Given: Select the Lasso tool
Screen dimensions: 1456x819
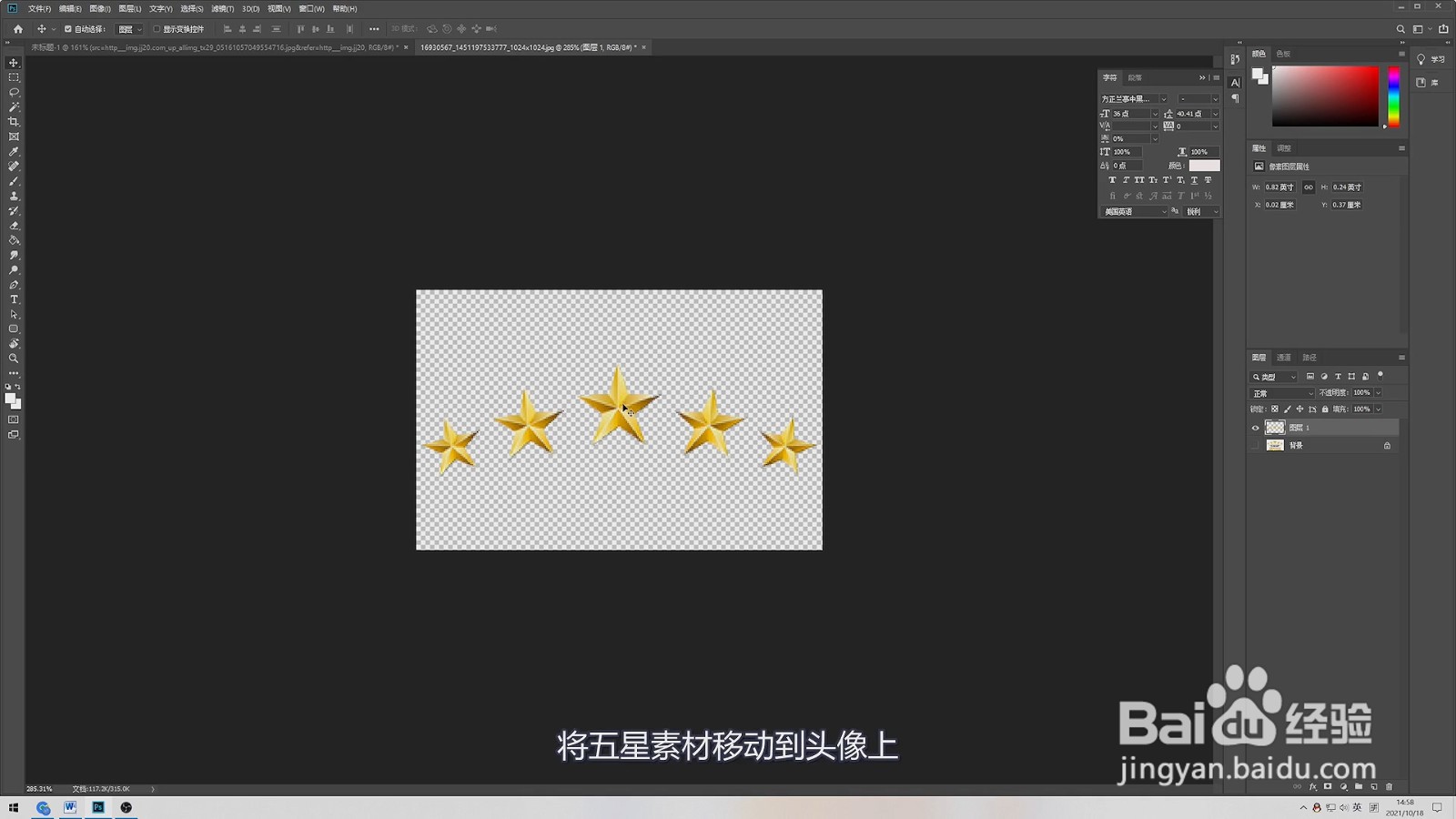Looking at the screenshot, I should pyautogui.click(x=14, y=92).
